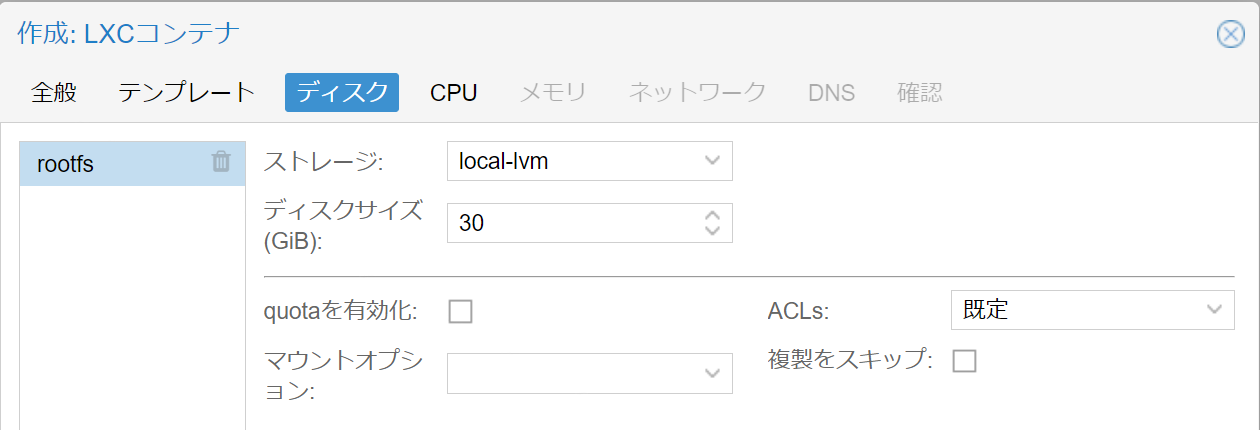Click the dialog title 作成: LXCコンテナ

tap(129, 34)
